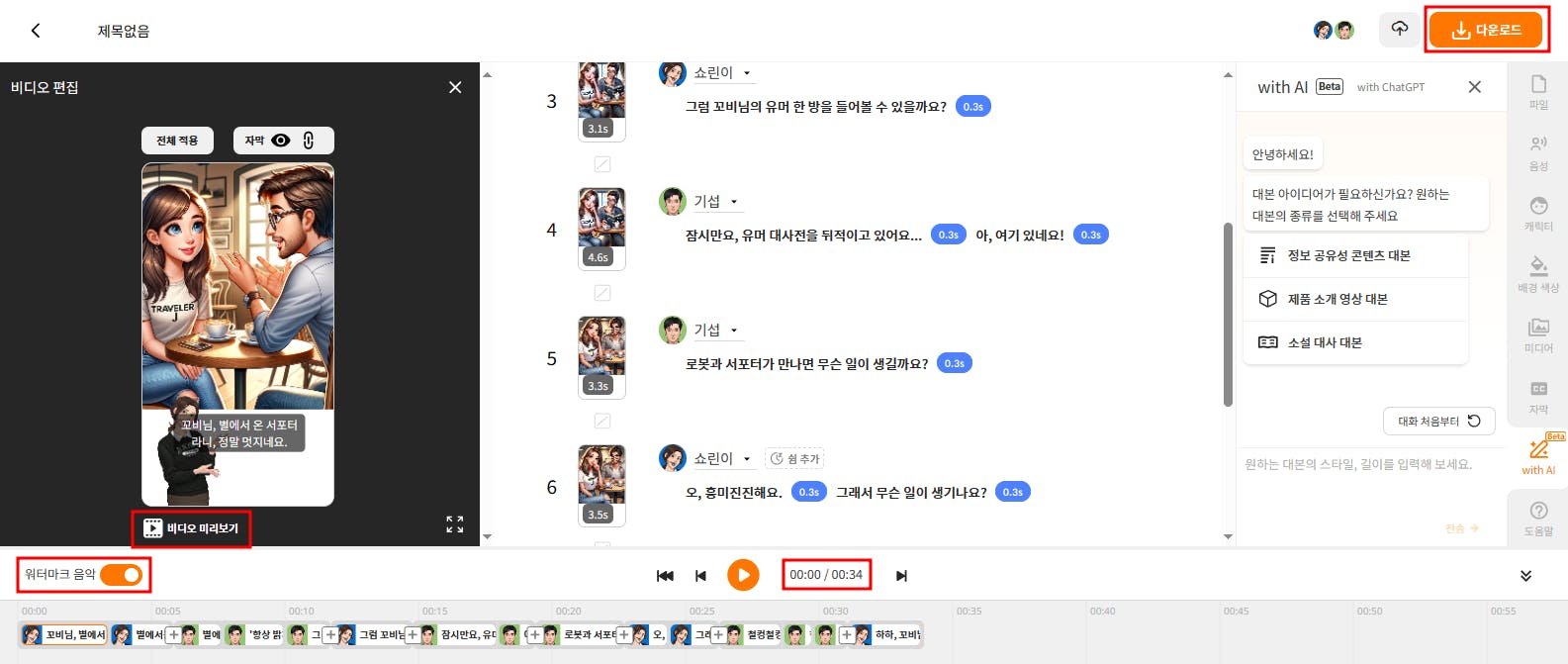Click the subtitle link clip icon

pyautogui.click(x=309, y=141)
